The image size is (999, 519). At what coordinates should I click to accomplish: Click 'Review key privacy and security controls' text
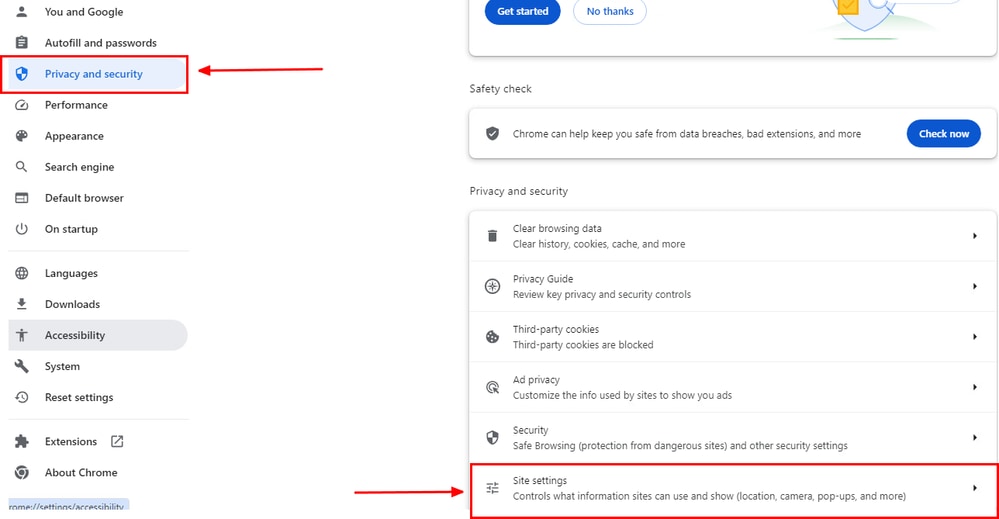point(602,294)
